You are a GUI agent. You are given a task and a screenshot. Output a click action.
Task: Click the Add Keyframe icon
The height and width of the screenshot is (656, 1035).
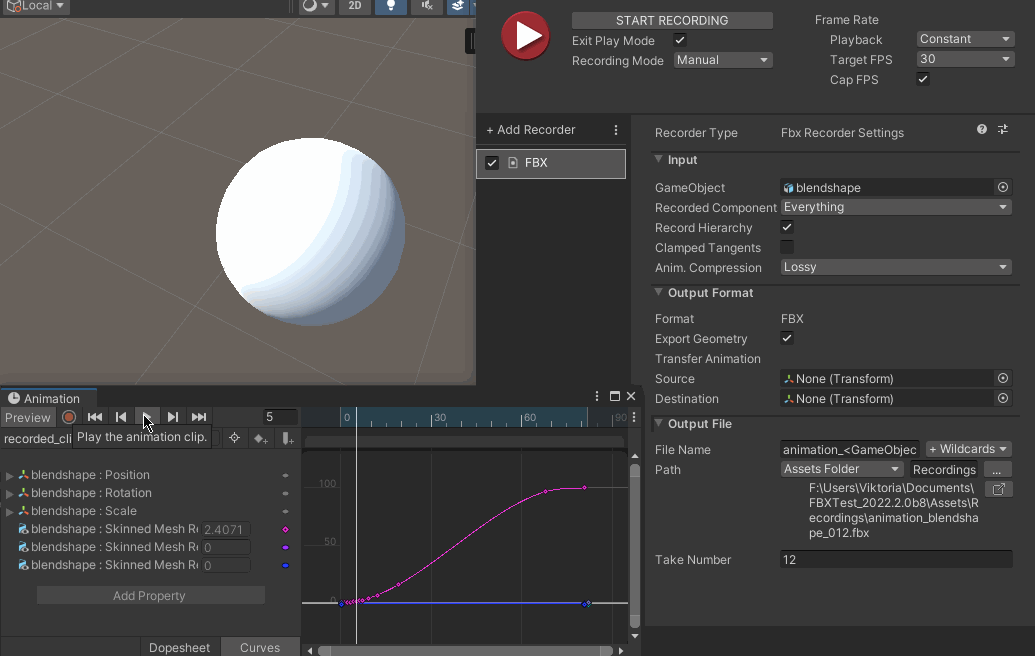tap(261, 438)
